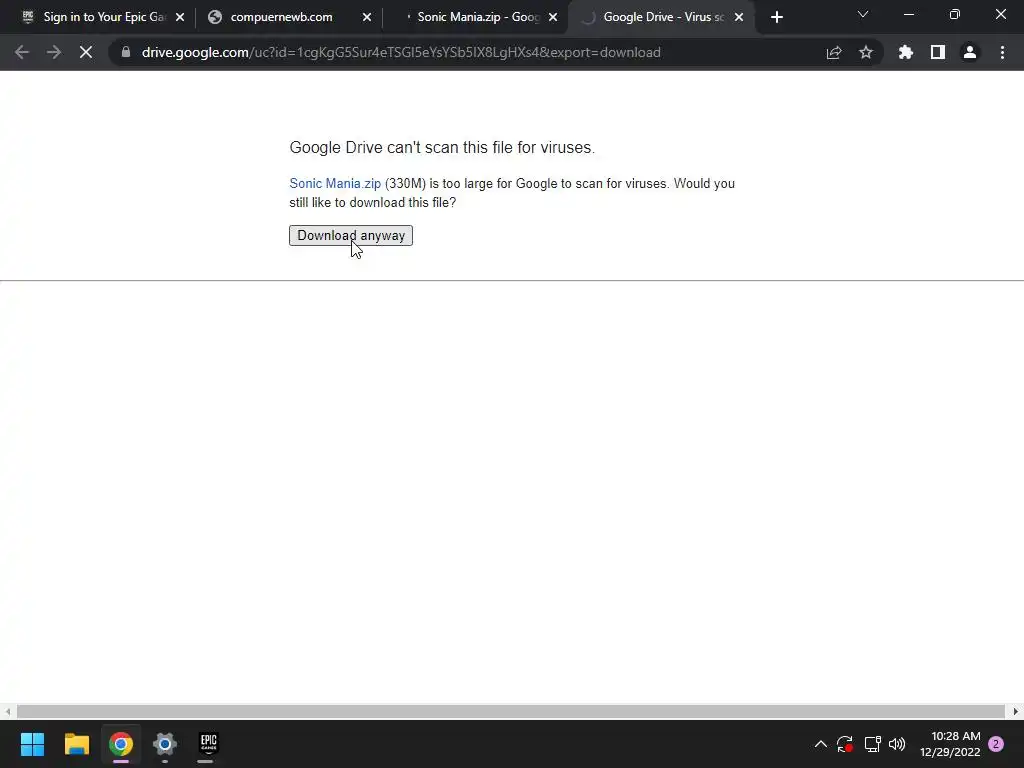
Task: Bookmark this page with star icon
Action: [866, 52]
